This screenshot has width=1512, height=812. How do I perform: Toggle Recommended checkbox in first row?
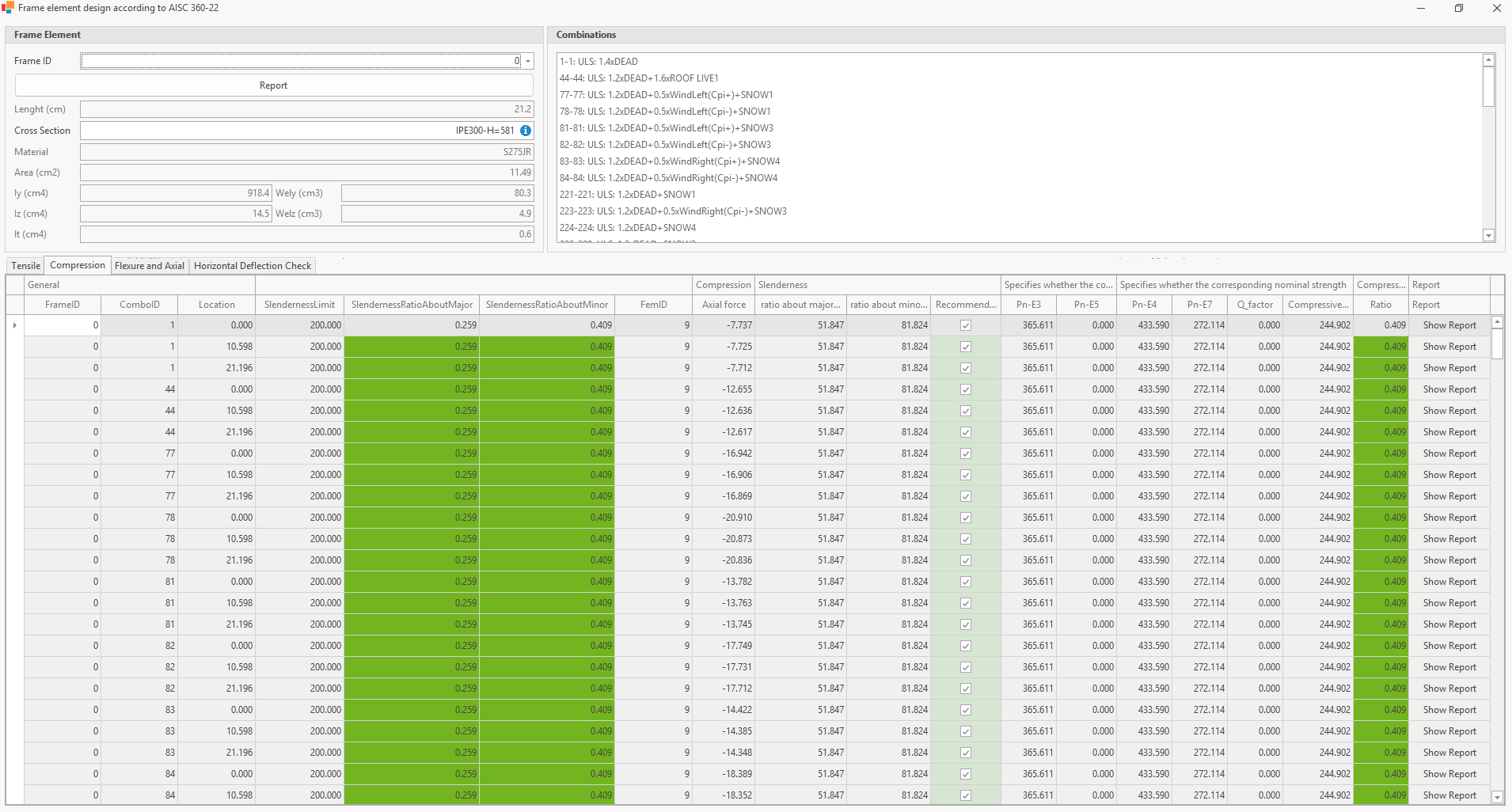[x=965, y=325]
